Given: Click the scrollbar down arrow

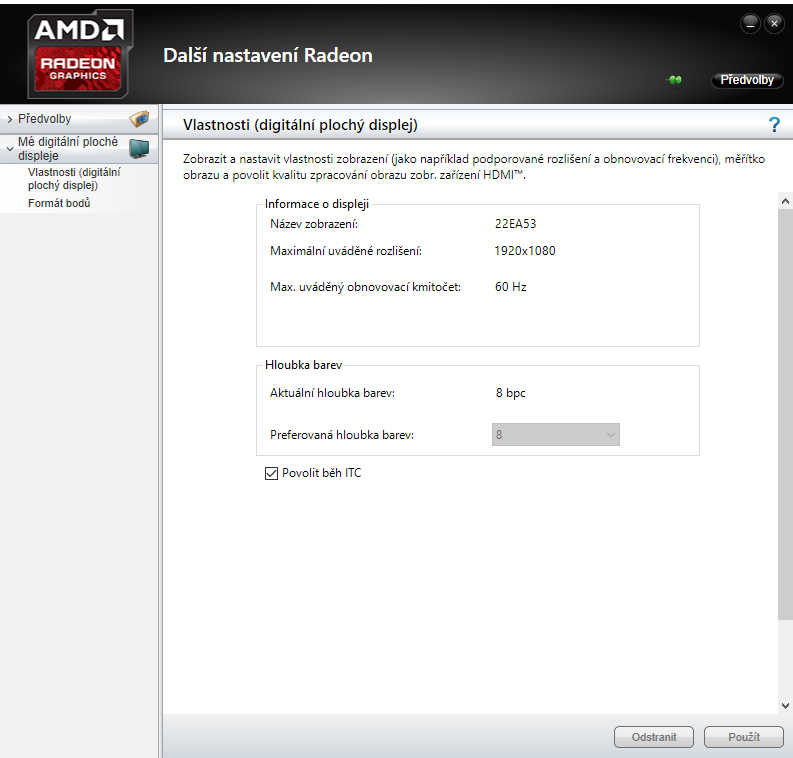Looking at the screenshot, I should pos(784,704).
